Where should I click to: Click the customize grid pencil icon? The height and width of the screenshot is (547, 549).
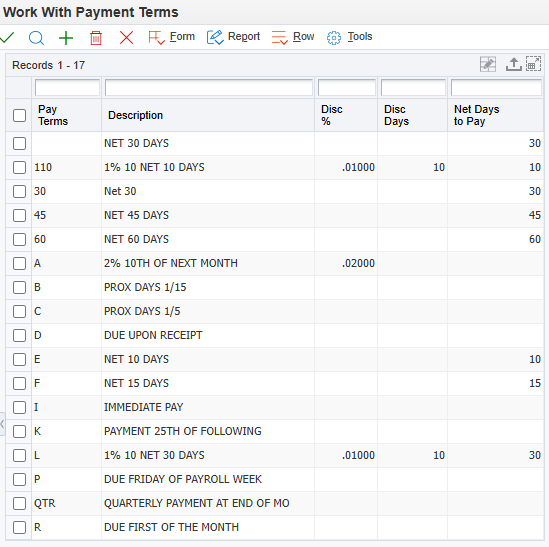point(488,64)
